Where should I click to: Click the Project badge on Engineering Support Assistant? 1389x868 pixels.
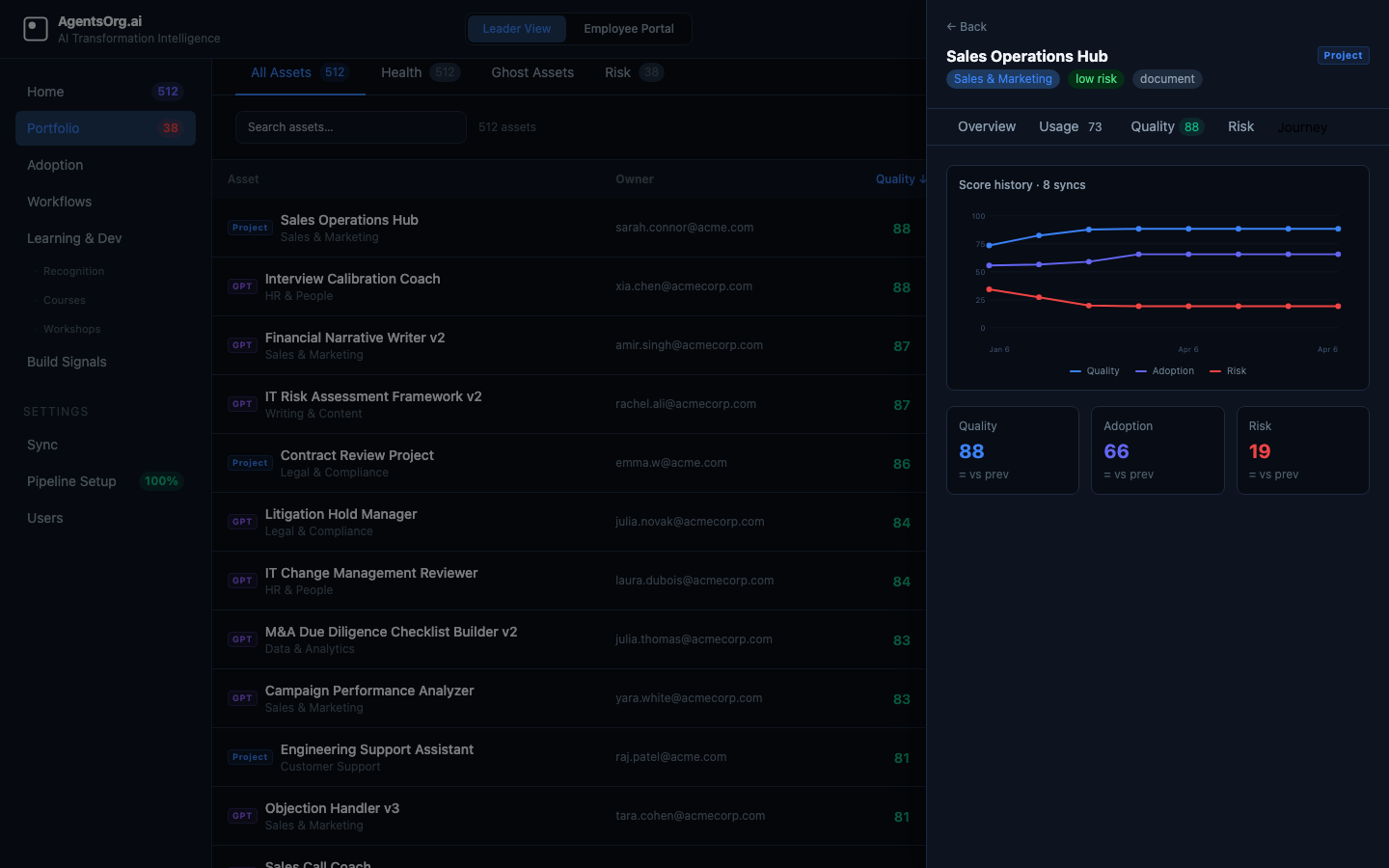pos(250,757)
